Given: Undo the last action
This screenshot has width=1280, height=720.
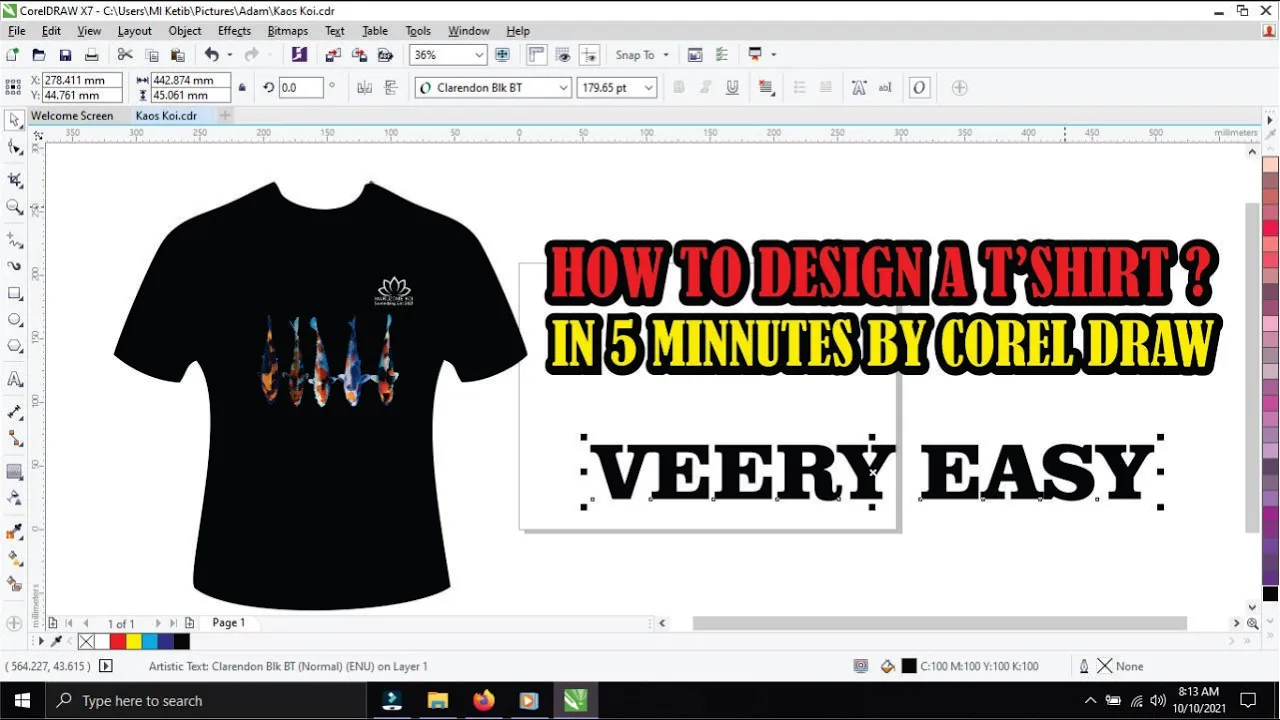Looking at the screenshot, I should pyautogui.click(x=211, y=55).
